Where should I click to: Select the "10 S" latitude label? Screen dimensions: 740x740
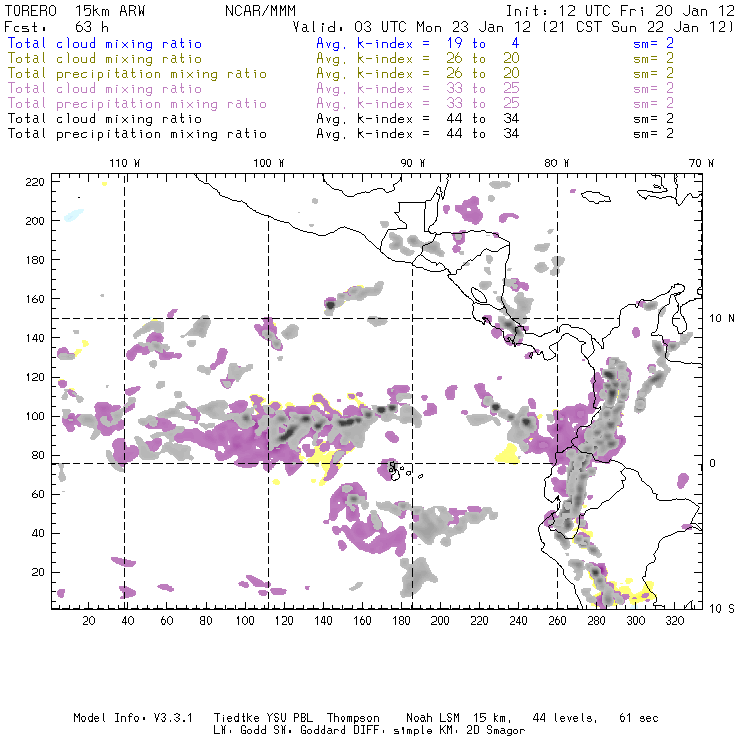(x=722, y=609)
